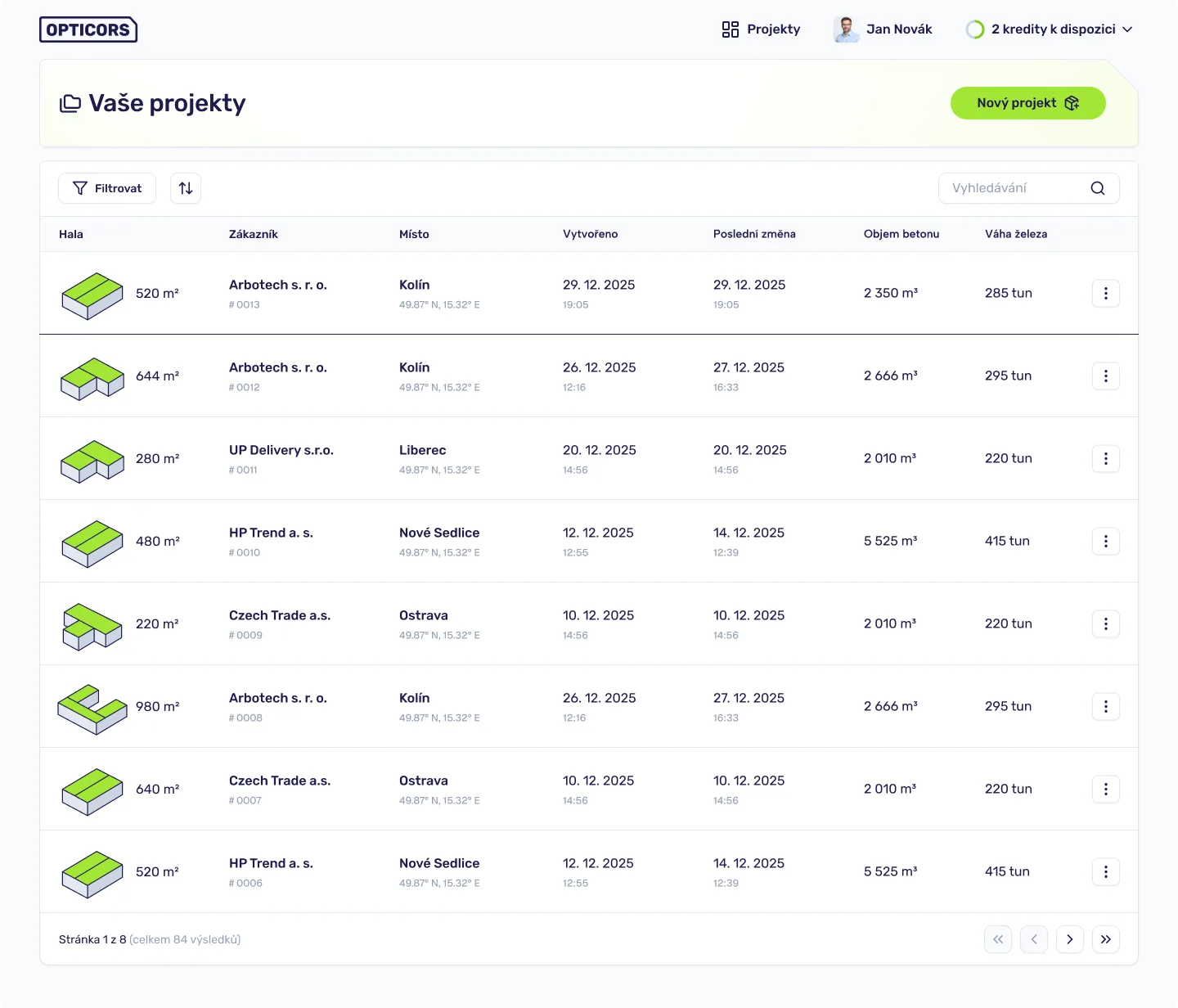Screen dimensions: 1178x1008
Task: Click the Hala column header
Action: point(71,234)
